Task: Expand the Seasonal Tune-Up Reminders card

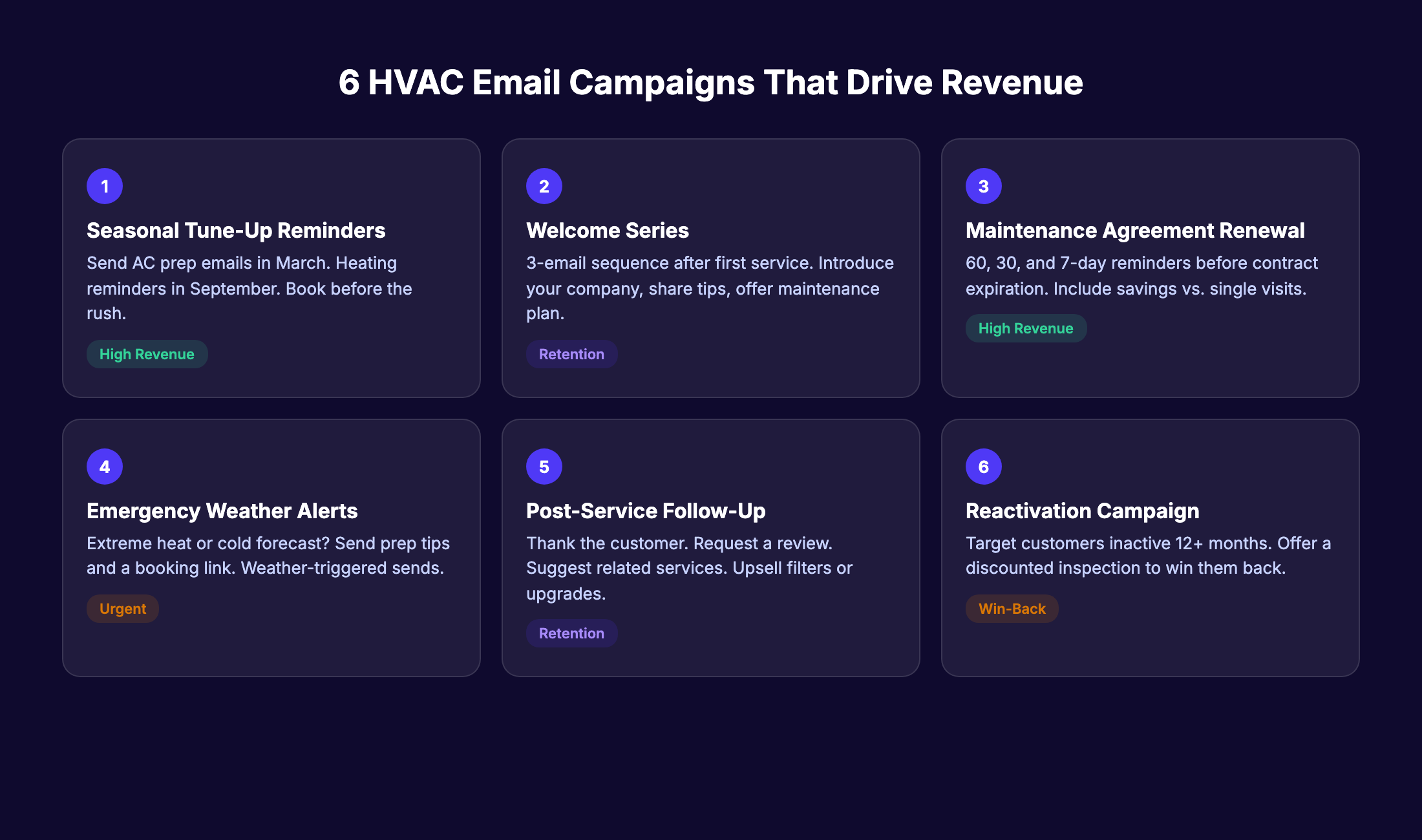Action: (271, 268)
